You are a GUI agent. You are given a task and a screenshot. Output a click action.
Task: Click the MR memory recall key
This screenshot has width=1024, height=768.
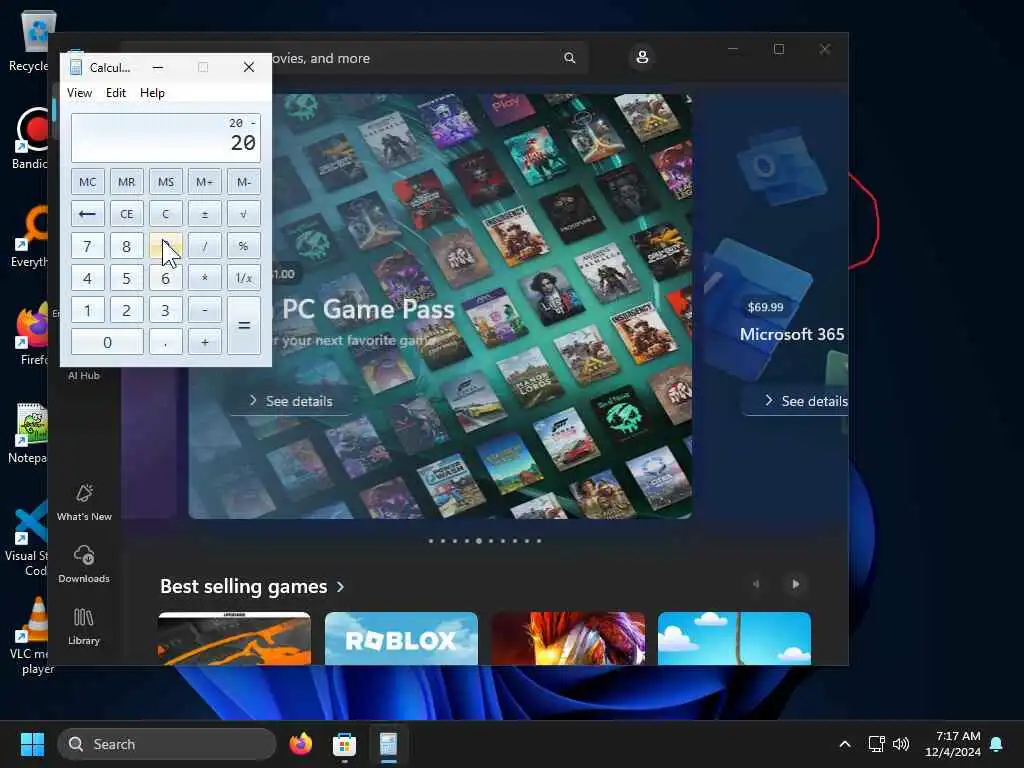coord(127,182)
